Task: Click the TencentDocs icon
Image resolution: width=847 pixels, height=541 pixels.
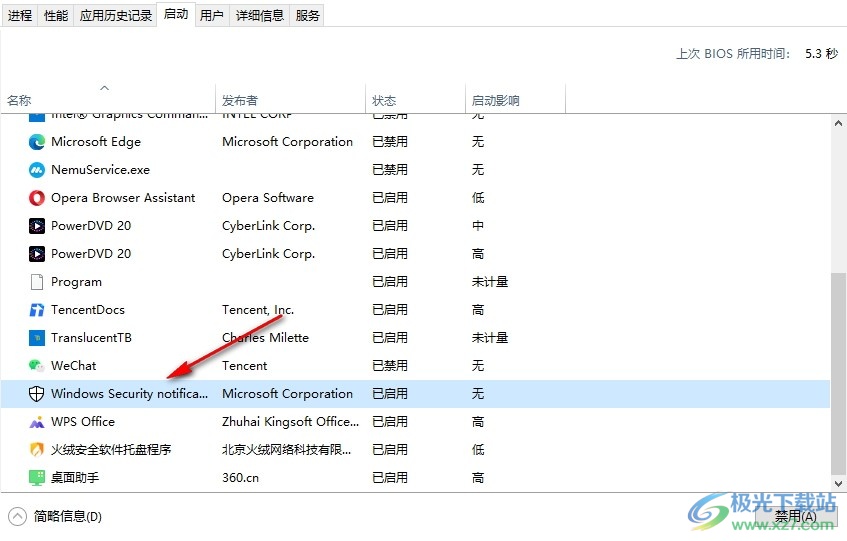Action: point(37,310)
